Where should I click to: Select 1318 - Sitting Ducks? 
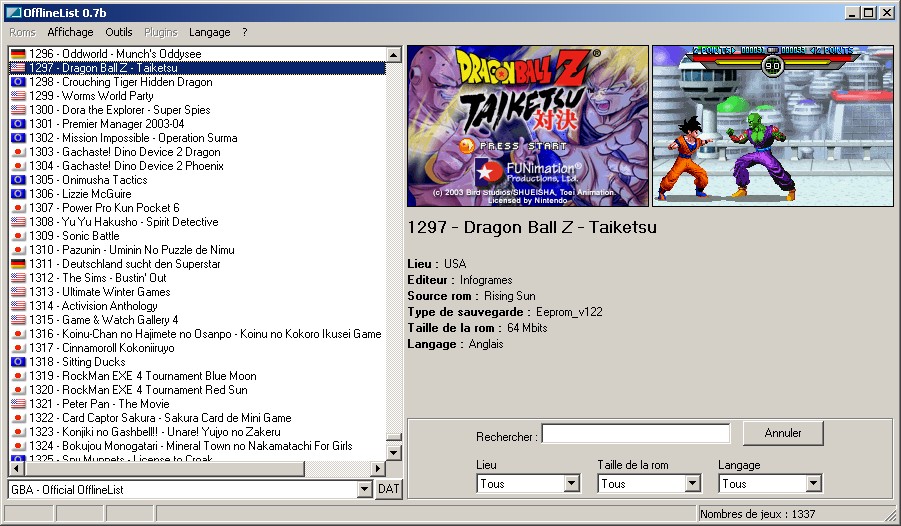77,362
